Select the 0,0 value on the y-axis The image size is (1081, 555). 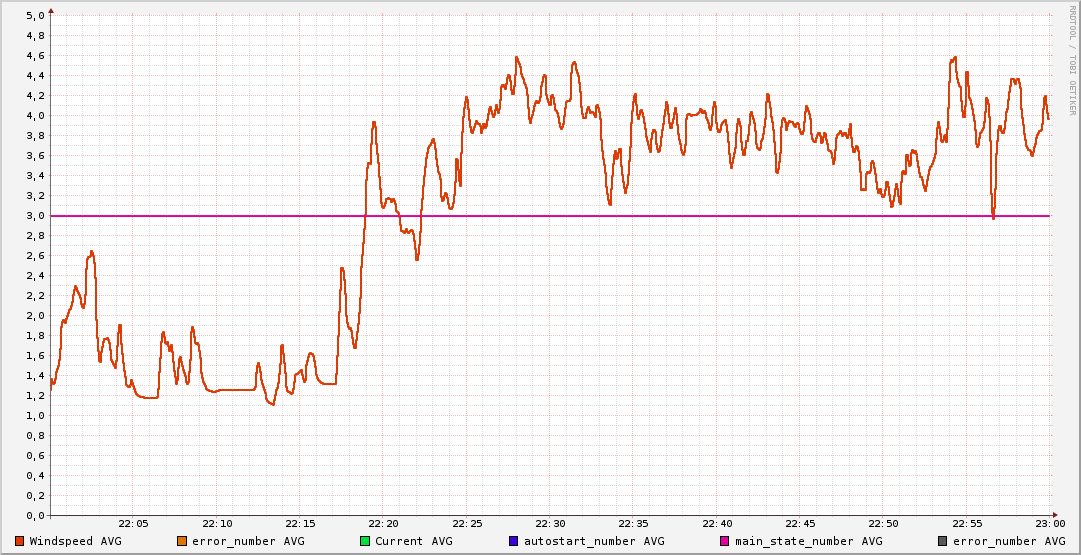pyautogui.click(x=34, y=516)
